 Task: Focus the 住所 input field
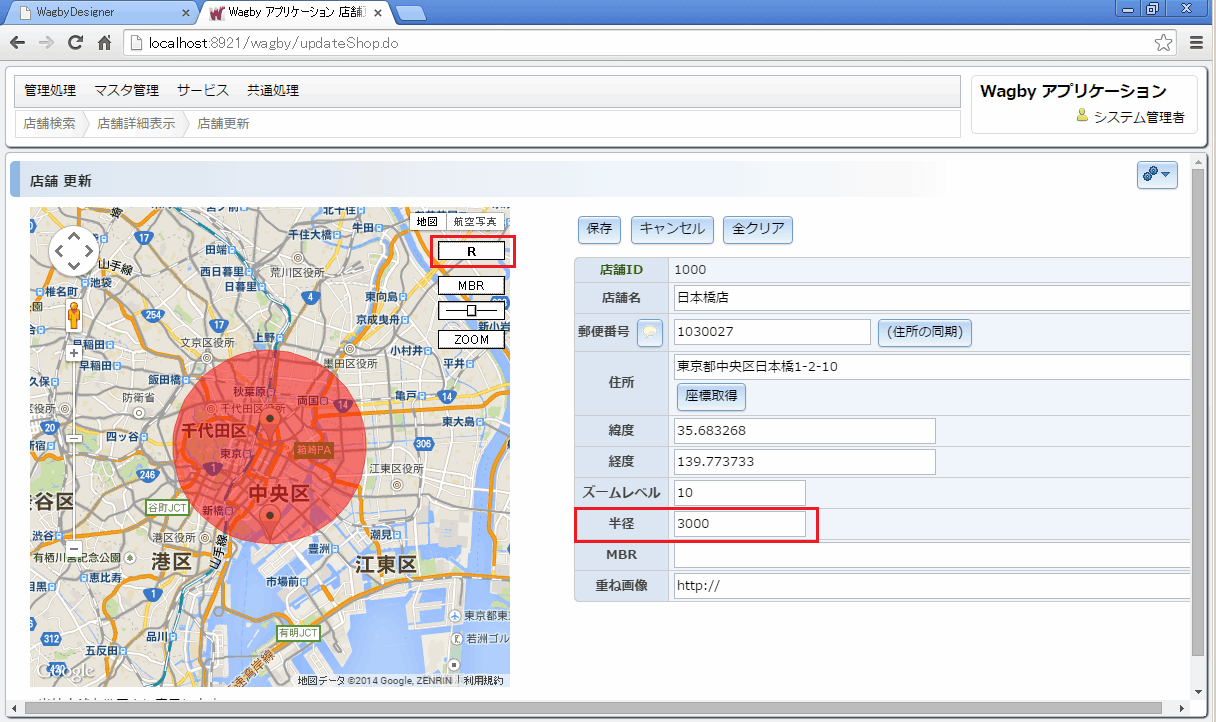[x=932, y=366]
